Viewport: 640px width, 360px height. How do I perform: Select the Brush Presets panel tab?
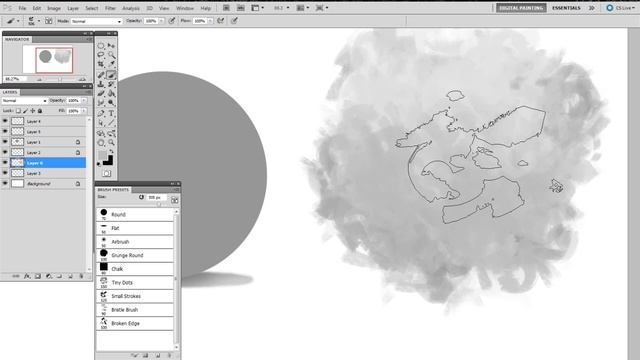(113, 190)
